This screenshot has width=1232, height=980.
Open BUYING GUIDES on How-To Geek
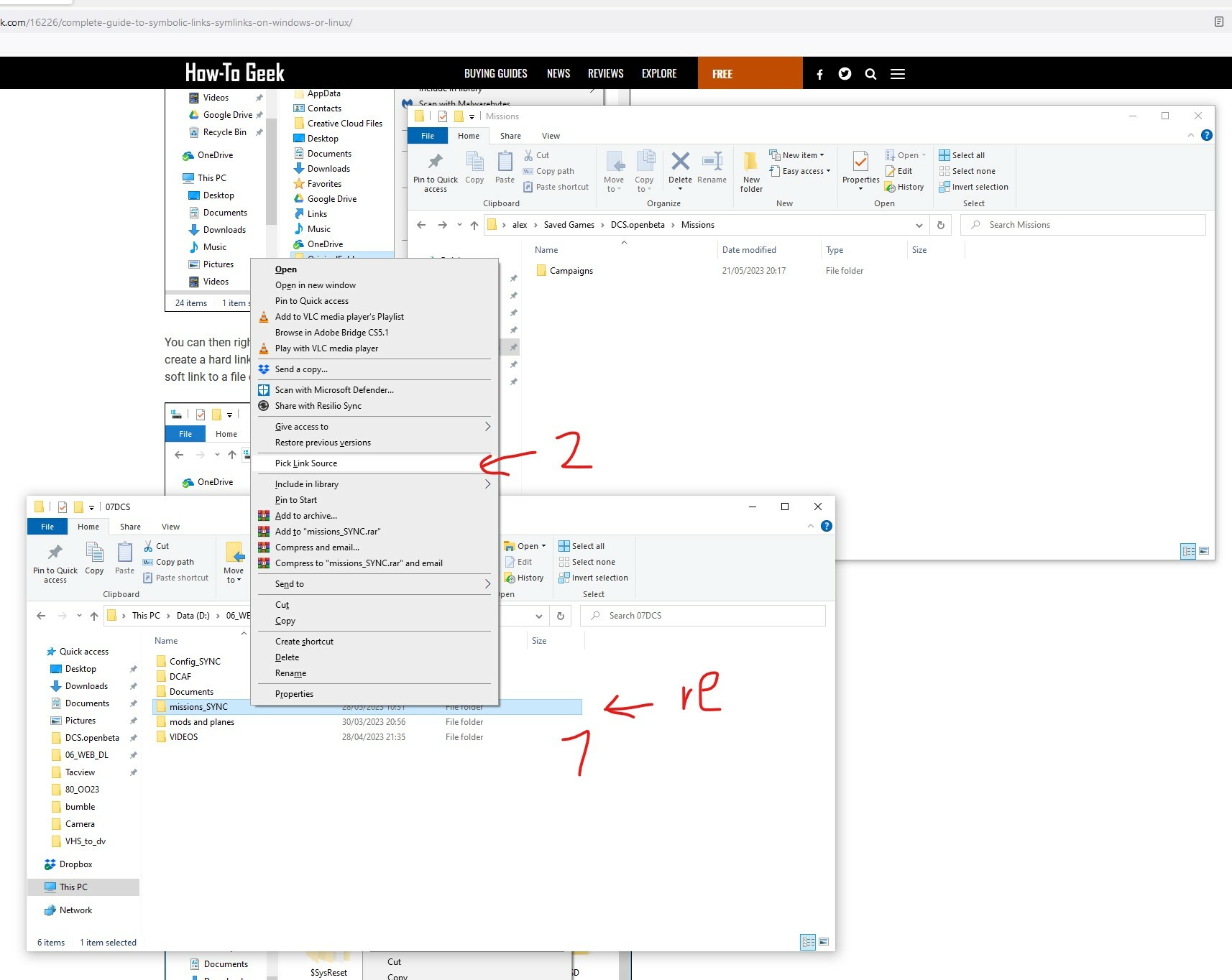pyautogui.click(x=496, y=73)
